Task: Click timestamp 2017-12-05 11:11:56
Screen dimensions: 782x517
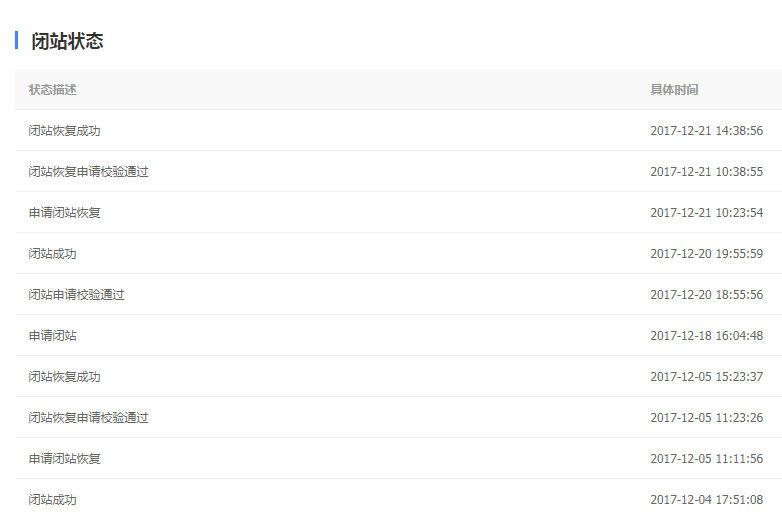Action: click(x=706, y=458)
